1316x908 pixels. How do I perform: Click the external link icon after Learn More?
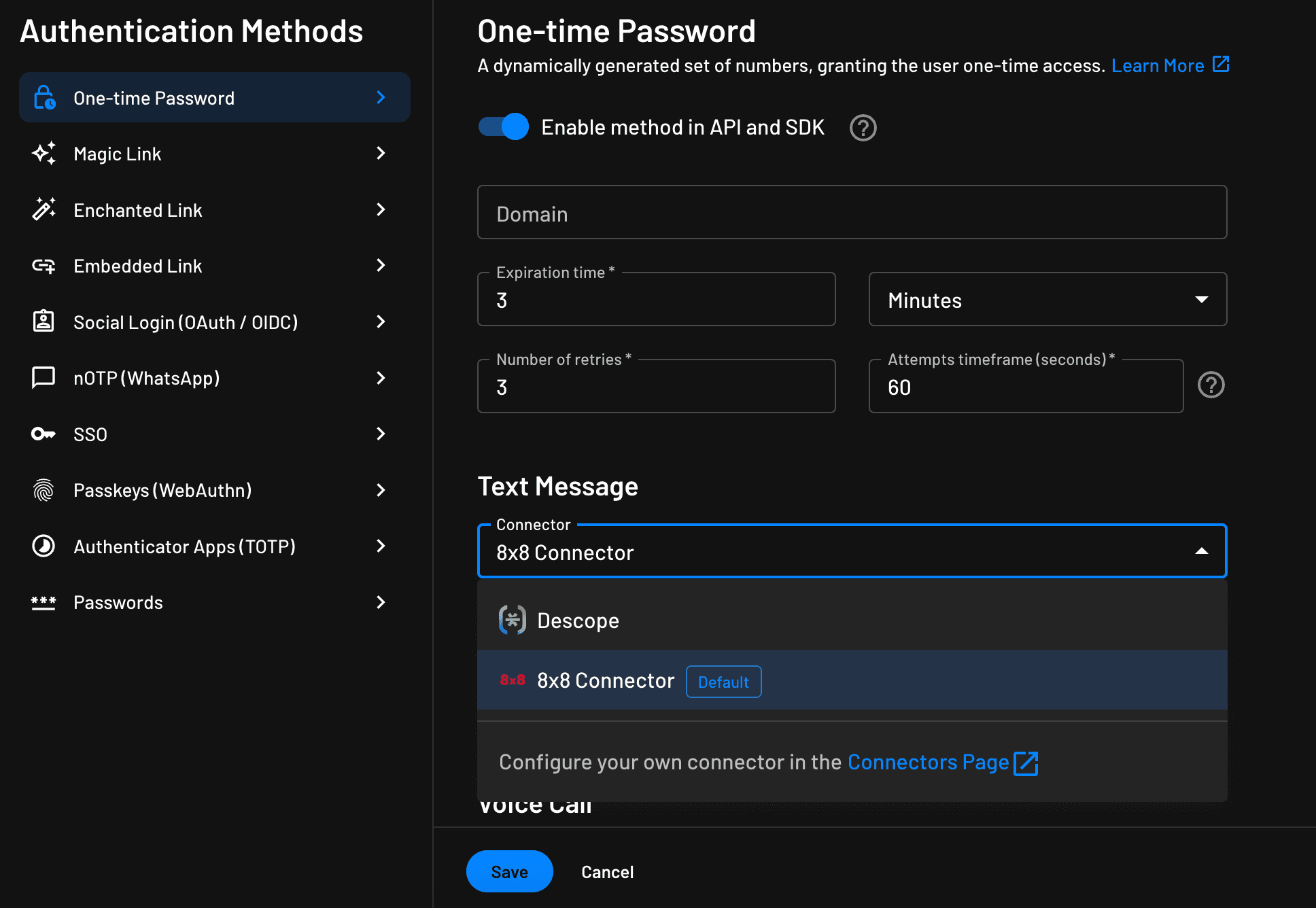coord(1222,64)
